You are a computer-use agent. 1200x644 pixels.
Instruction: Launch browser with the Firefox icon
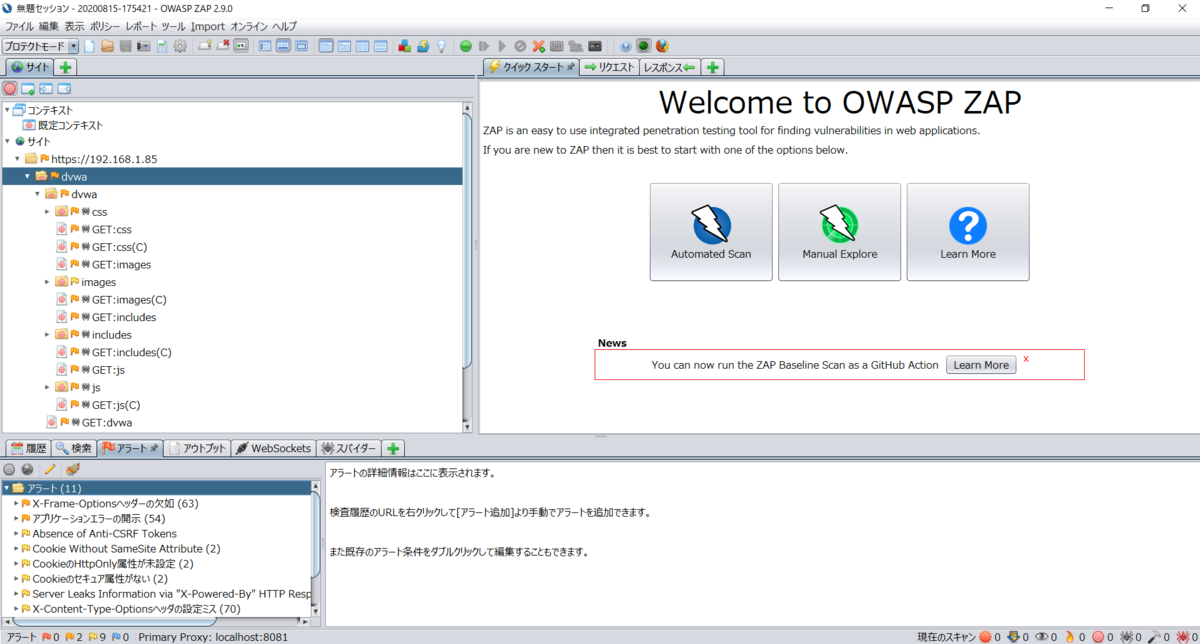click(x=661, y=46)
